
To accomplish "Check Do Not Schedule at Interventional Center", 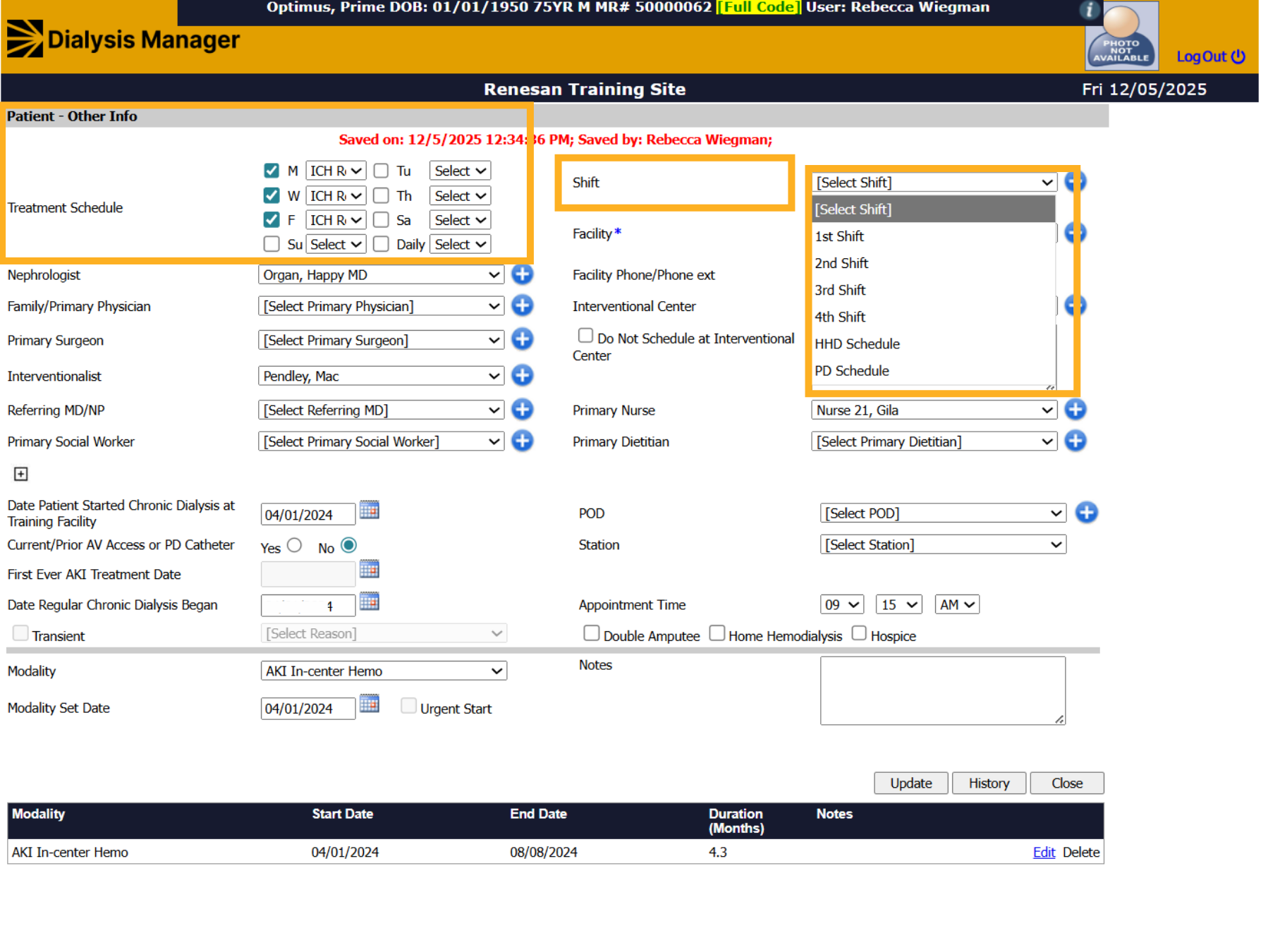I will pyautogui.click(x=585, y=336).
